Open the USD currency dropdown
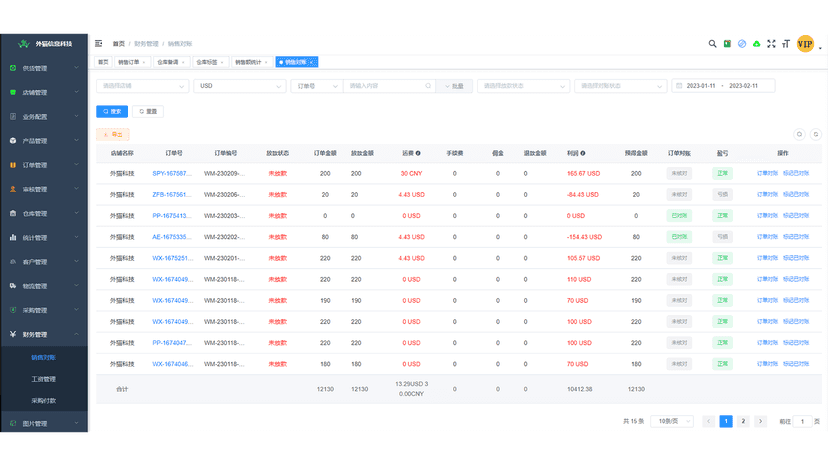This screenshot has width=828, height=466. 240,86
